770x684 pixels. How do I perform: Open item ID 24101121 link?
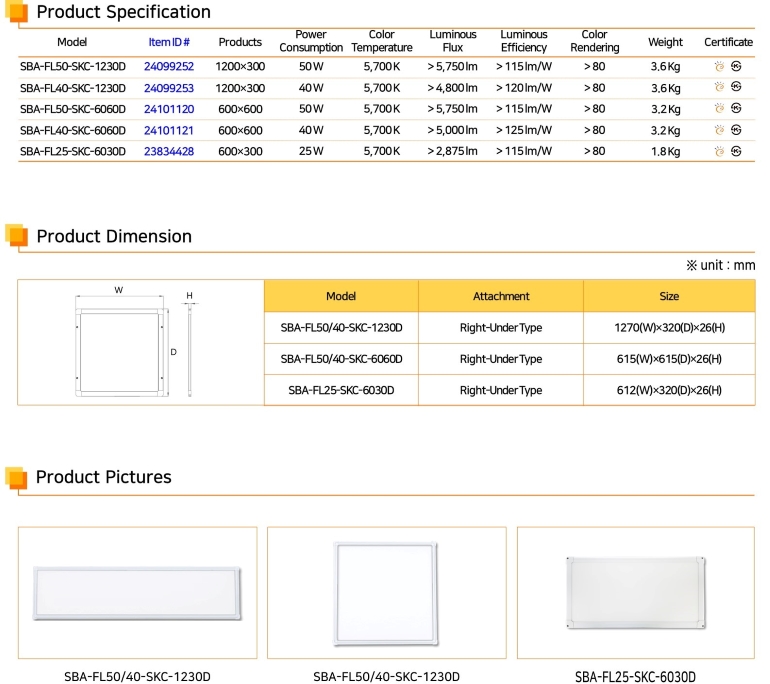(169, 130)
